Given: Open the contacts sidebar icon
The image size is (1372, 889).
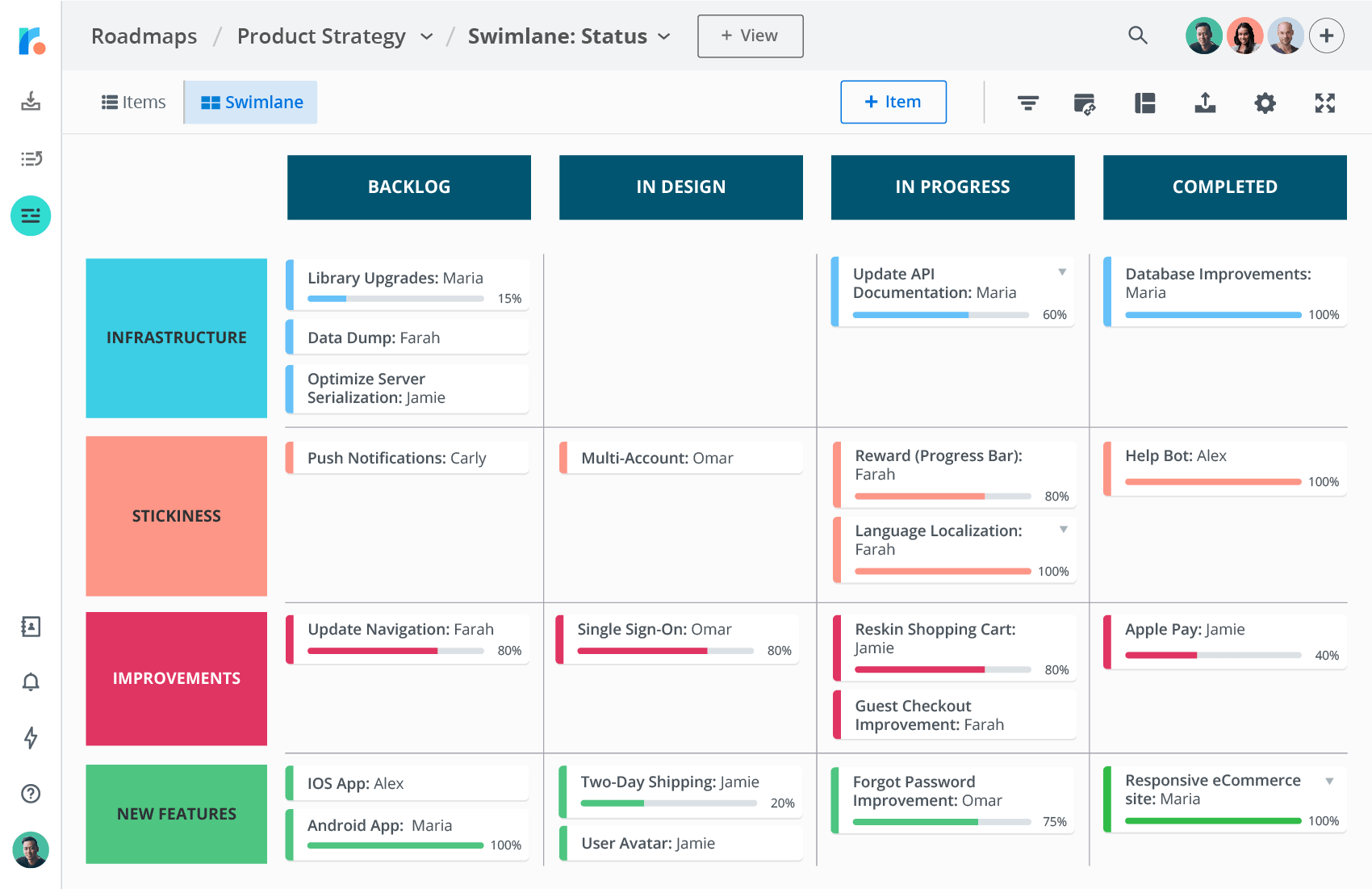Looking at the screenshot, I should point(31,627).
